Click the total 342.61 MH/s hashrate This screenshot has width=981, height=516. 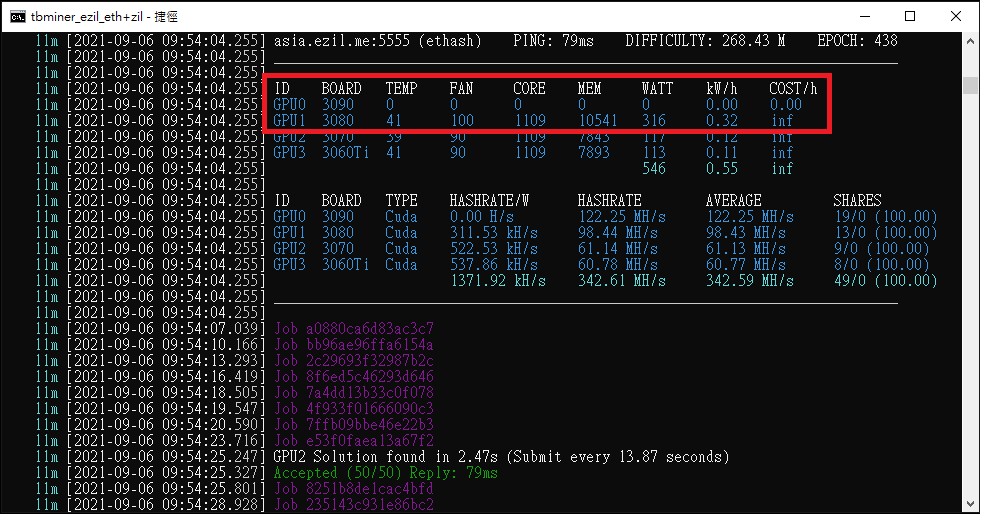click(x=622, y=281)
